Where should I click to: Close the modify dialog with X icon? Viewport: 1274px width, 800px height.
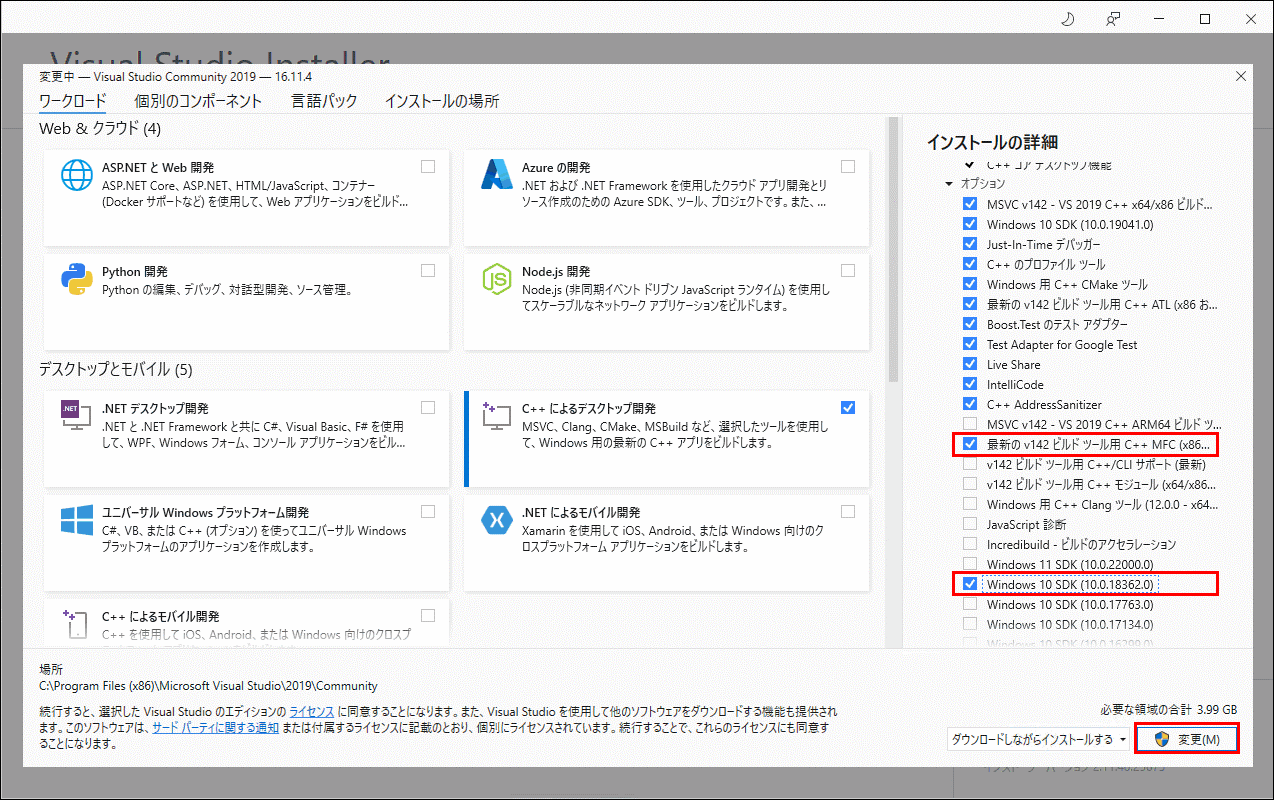(x=1241, y=76)
